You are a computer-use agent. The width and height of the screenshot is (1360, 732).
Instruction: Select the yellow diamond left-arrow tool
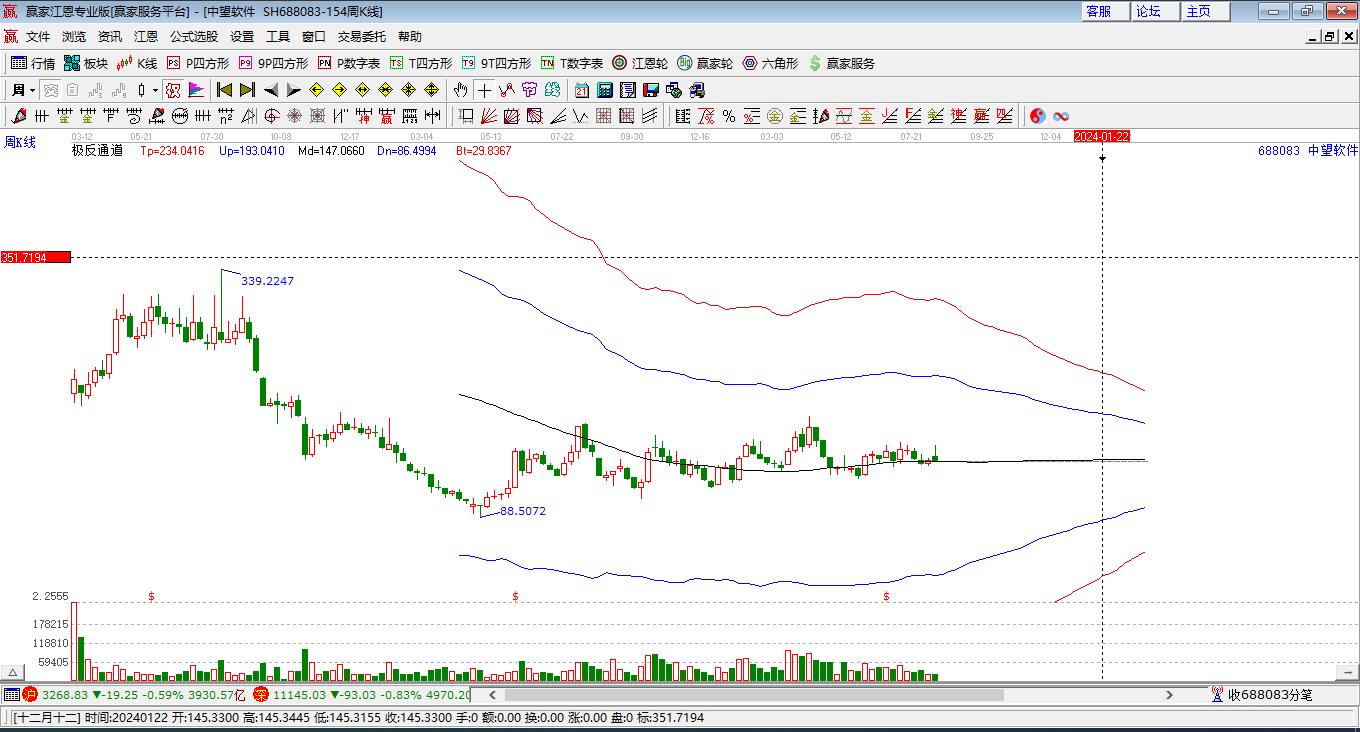tap(316, 90)
